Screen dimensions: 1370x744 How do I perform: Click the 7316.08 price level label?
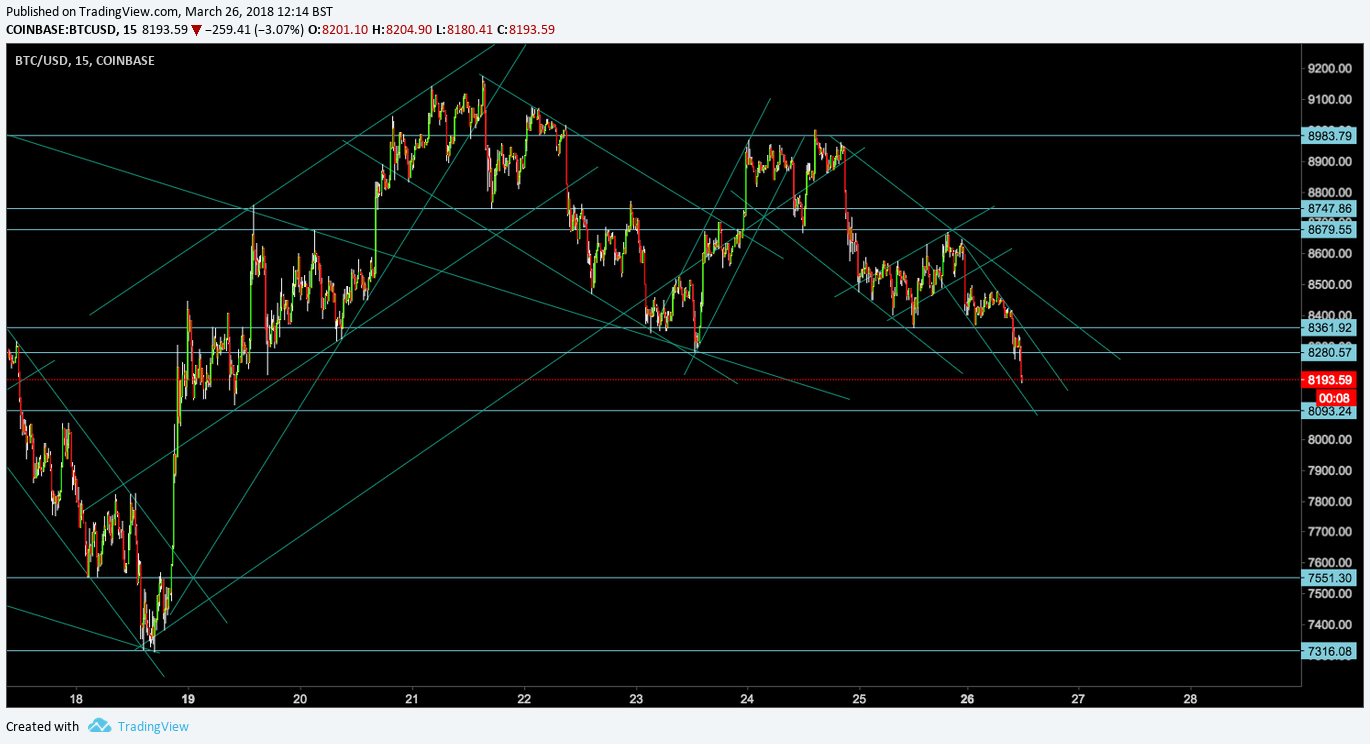click(1330, 651)
